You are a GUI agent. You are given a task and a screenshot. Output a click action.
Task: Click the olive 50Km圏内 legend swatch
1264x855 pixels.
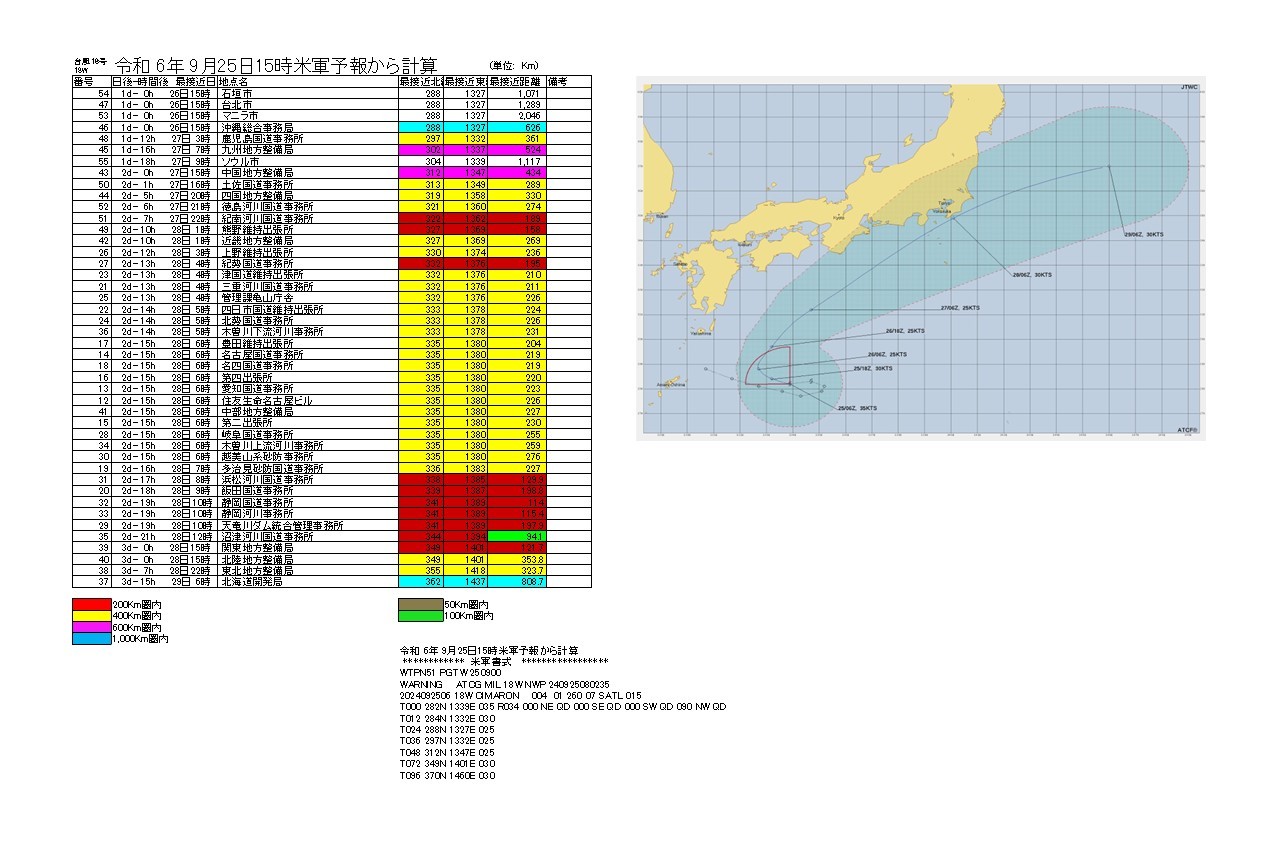[421, 605]
